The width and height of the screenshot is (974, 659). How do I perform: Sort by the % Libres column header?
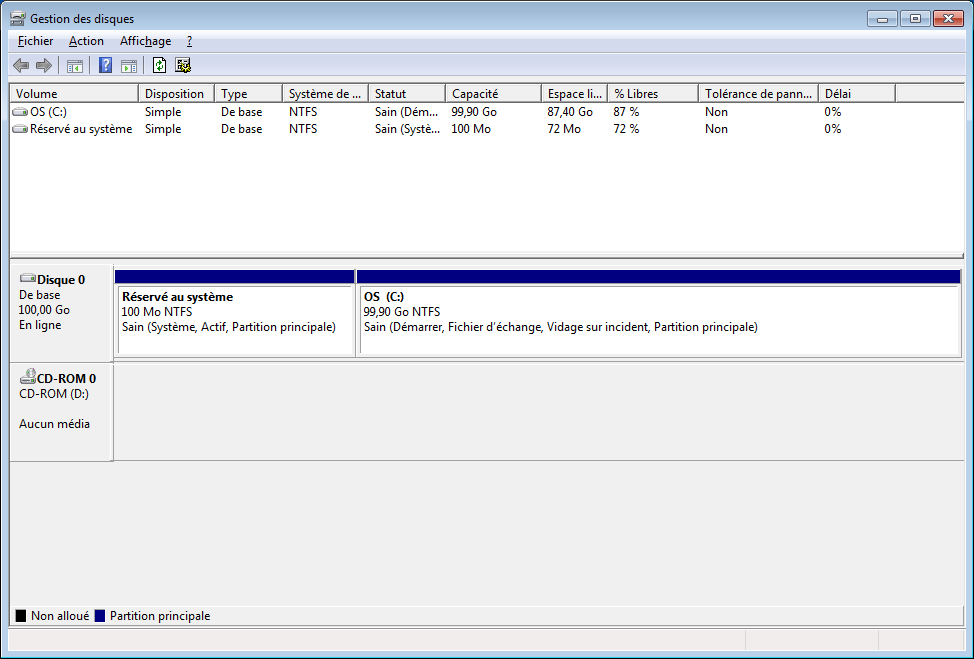click(653, 94)
